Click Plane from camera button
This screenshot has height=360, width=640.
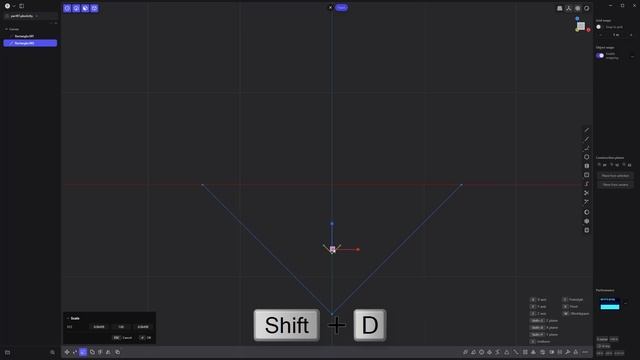coord(615,185)
